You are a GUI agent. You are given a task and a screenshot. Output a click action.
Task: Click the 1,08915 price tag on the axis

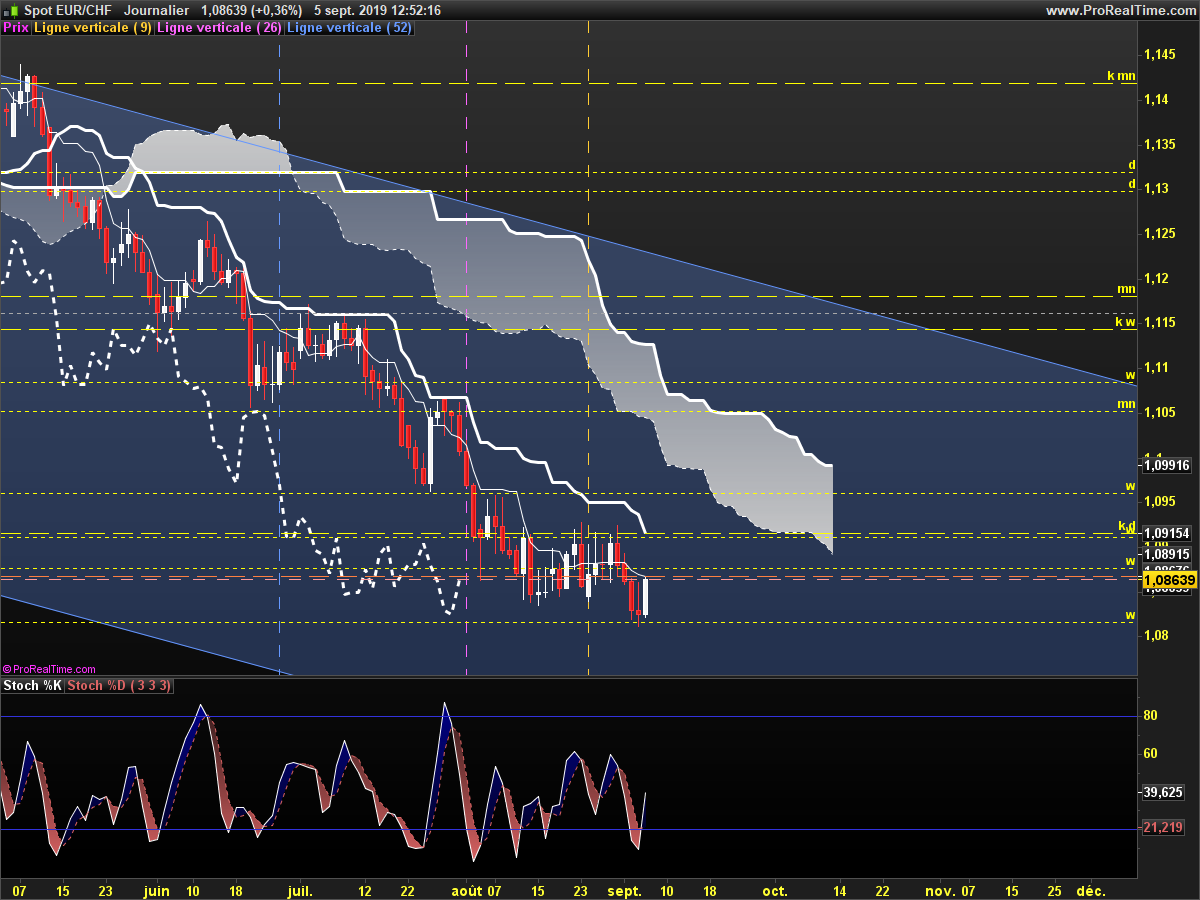(1166, 554)
